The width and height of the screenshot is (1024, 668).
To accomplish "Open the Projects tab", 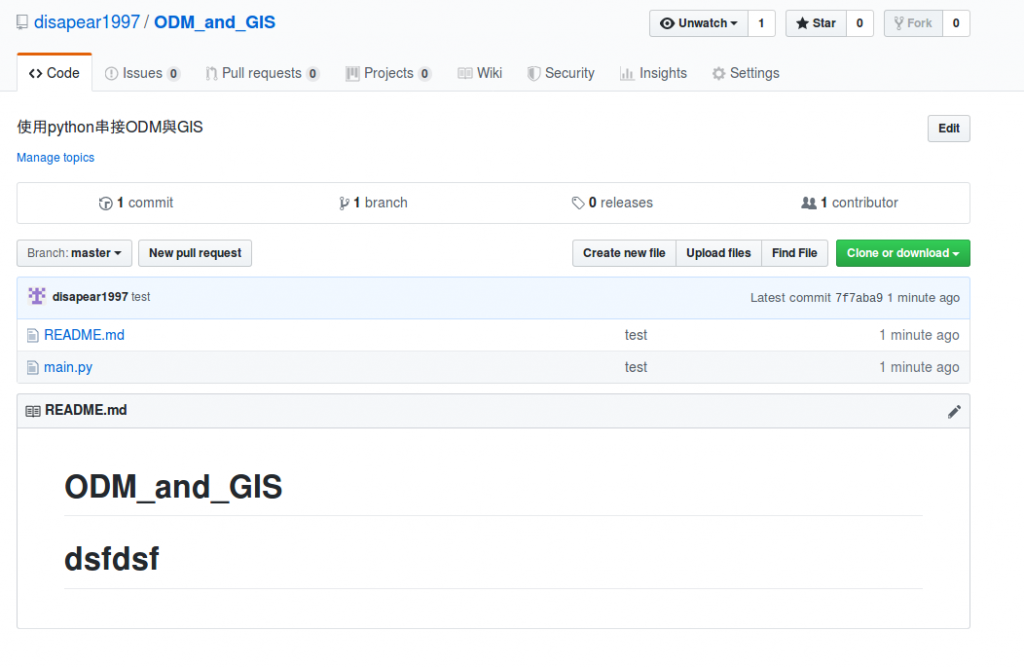I will [389, 73].
